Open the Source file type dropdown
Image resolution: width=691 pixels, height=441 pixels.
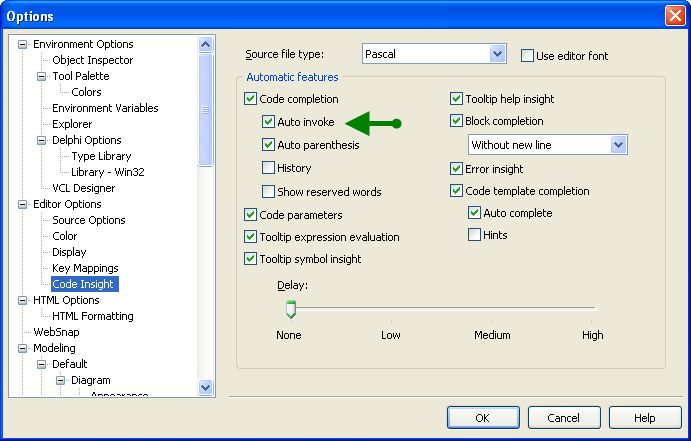[497, 54]
